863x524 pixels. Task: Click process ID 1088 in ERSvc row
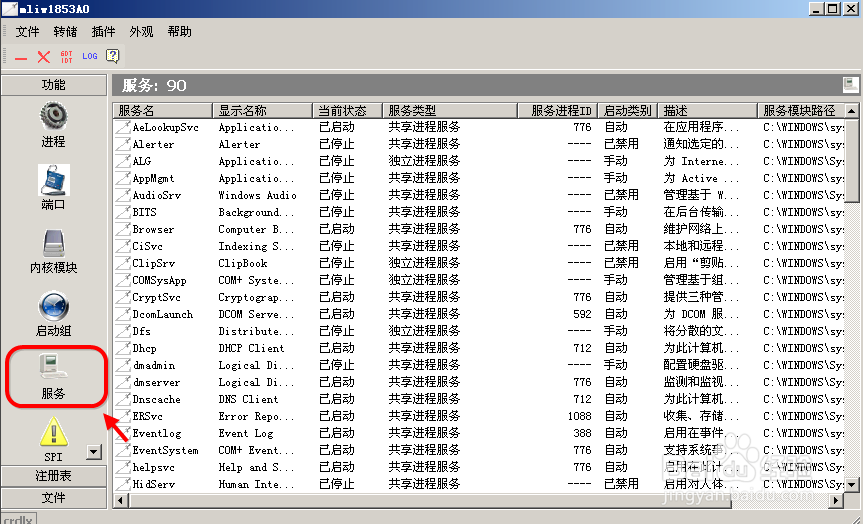pyautogui.click(x=580, y=416)
